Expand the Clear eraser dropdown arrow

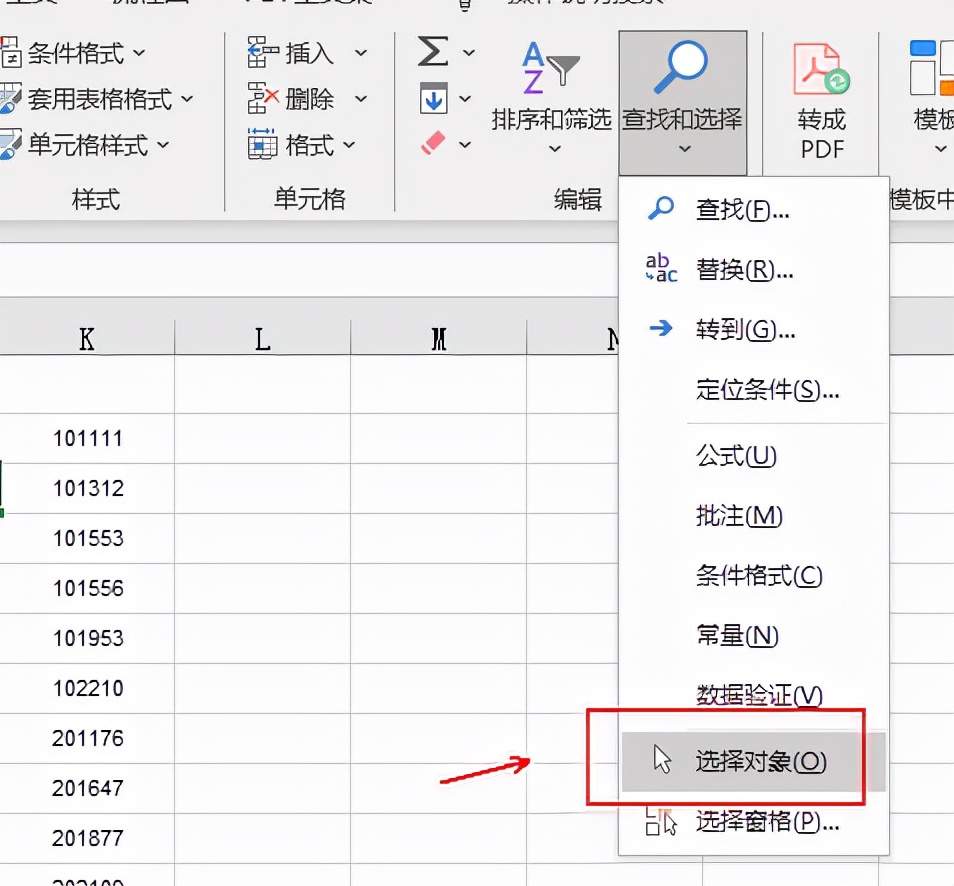coord(465,145)
